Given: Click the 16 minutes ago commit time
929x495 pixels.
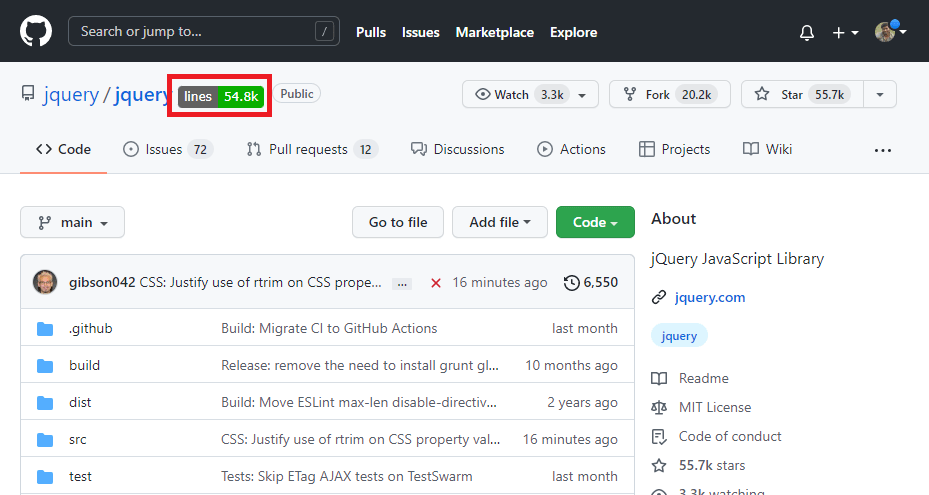Looking at the screenshot, I should [499, 283].
